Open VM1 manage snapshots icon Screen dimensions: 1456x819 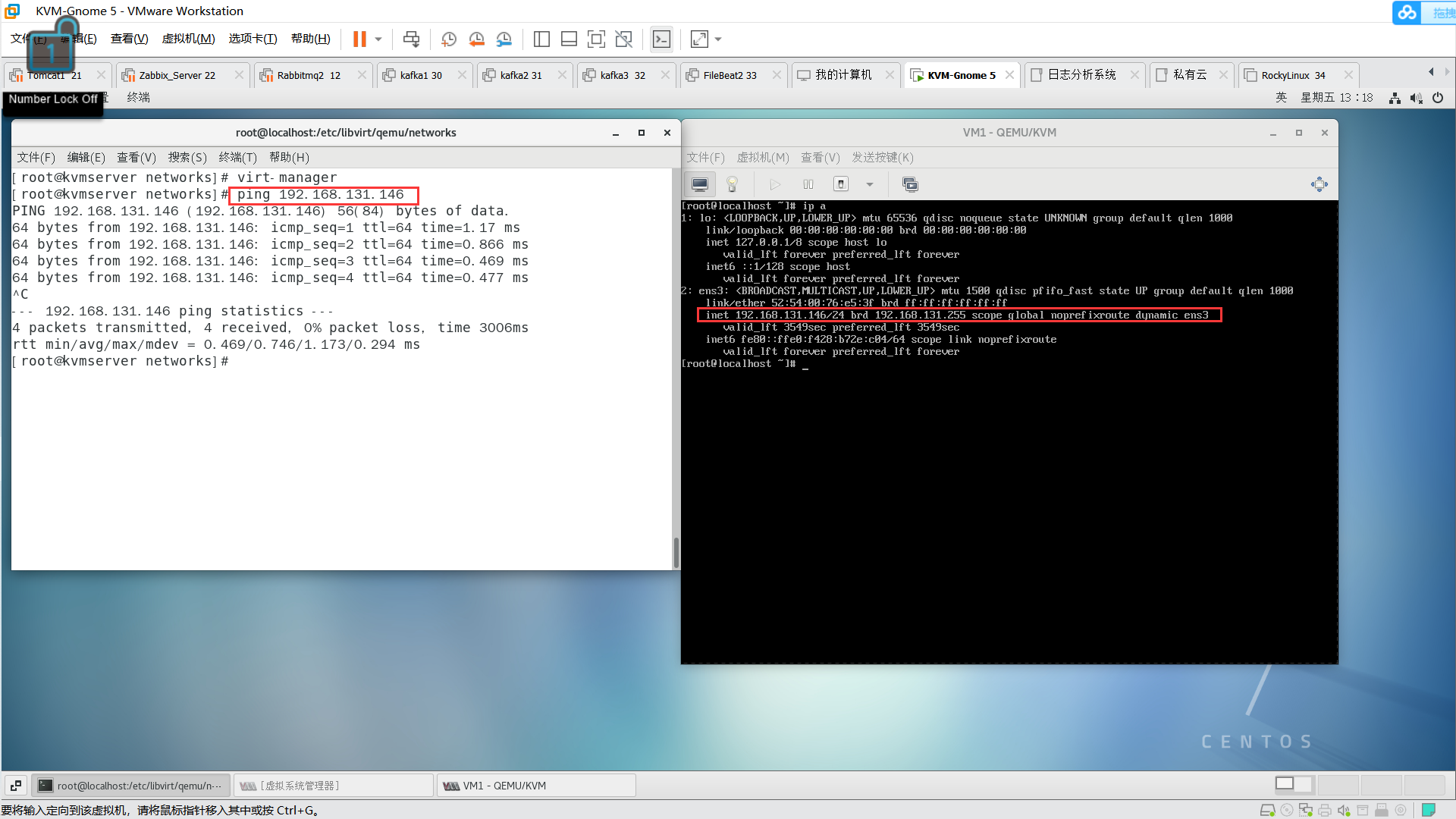910,184
